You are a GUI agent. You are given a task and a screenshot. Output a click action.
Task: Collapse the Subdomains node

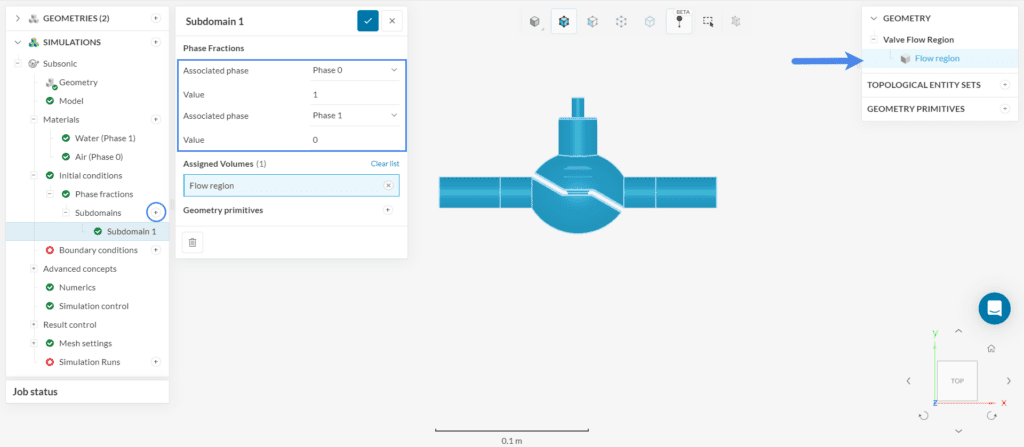point(65,213)
